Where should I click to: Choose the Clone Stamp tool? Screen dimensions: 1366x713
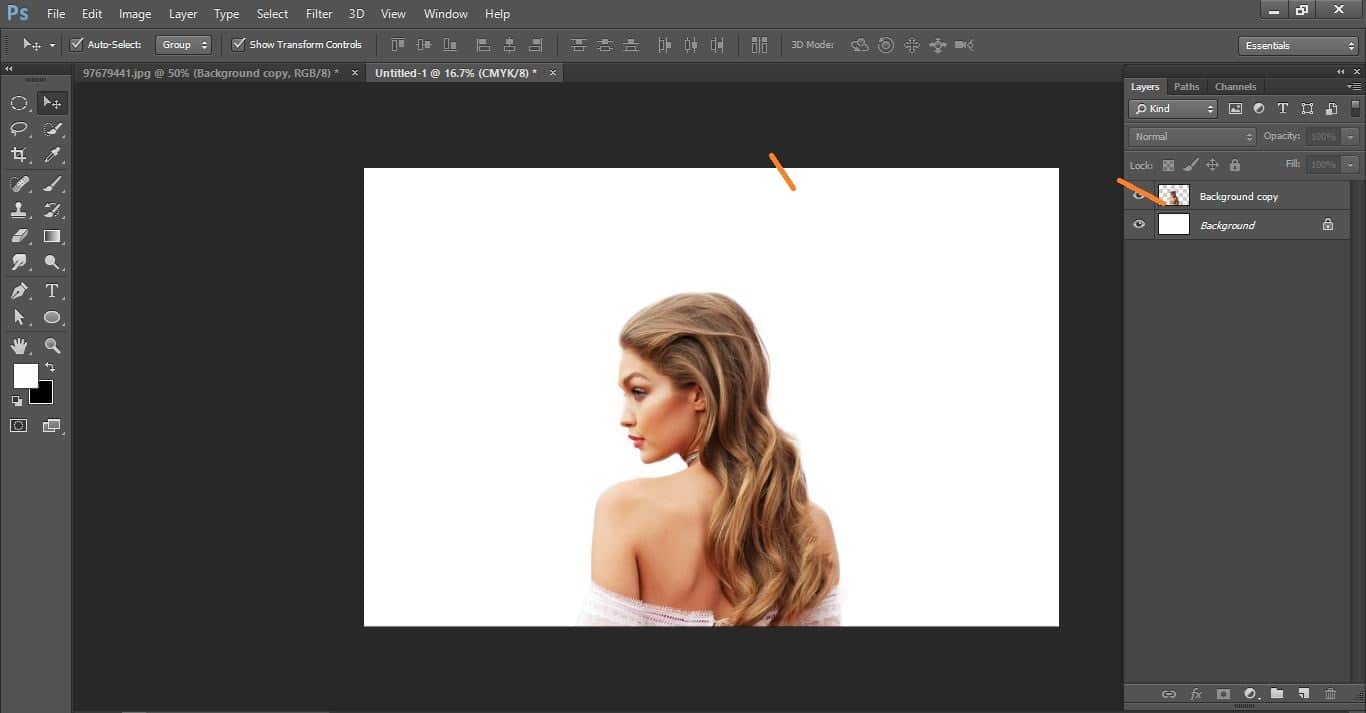19,210
